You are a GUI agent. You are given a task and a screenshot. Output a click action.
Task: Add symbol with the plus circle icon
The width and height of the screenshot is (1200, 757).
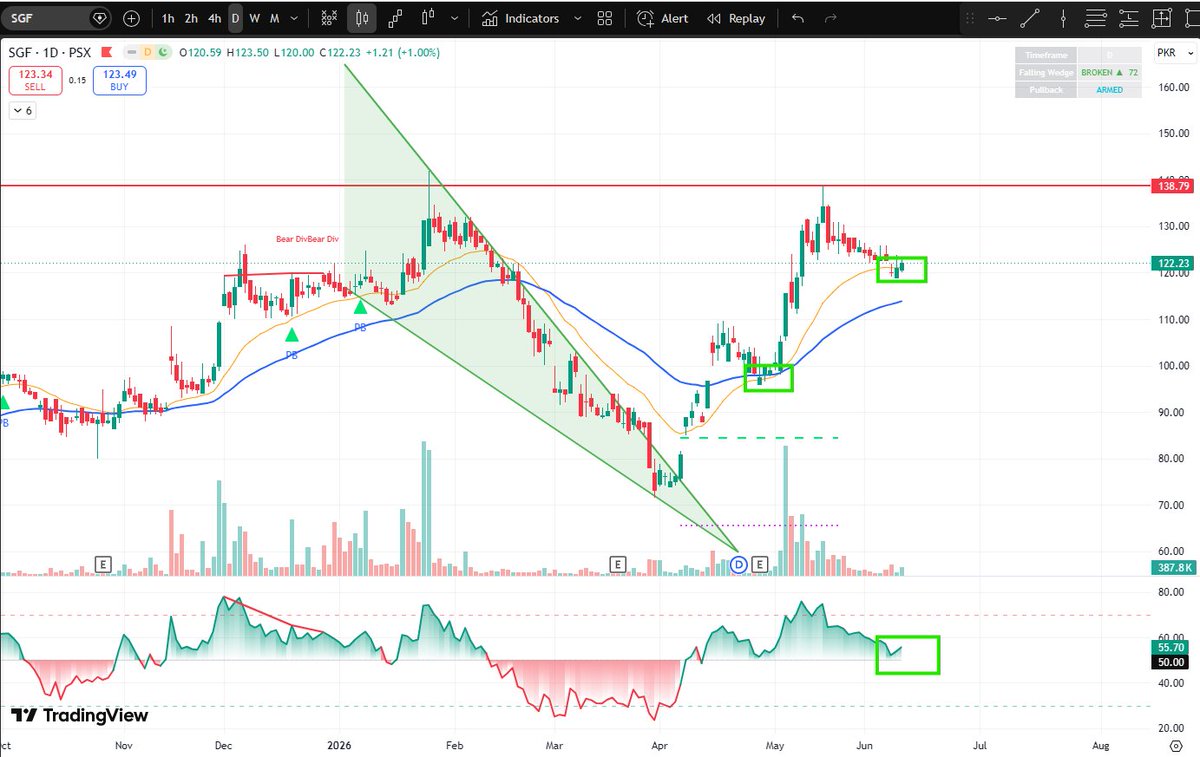click(131, 18)
